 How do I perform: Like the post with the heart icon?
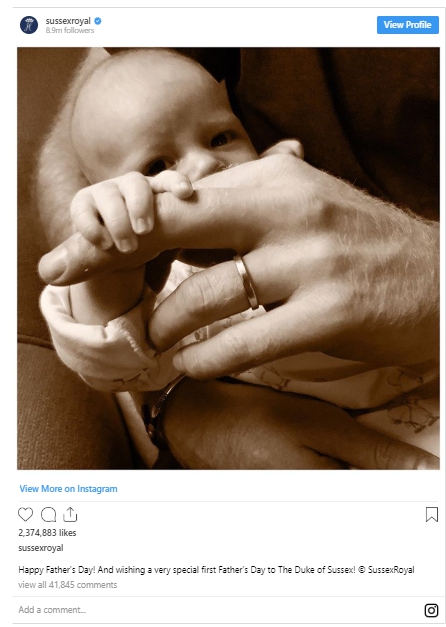tap(25, 514)
